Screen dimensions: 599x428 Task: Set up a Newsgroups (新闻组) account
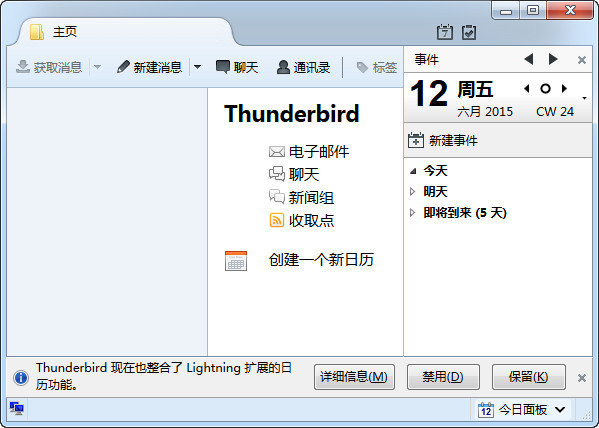pos(301,198)
